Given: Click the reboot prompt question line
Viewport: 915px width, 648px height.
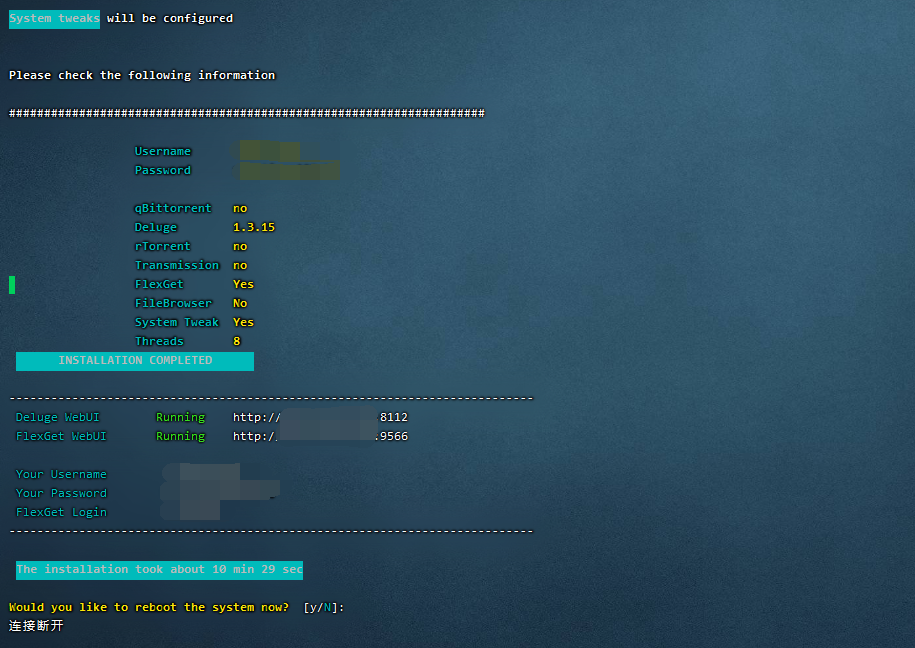Looking at the screenshot, I should click(x=149, y=607).
